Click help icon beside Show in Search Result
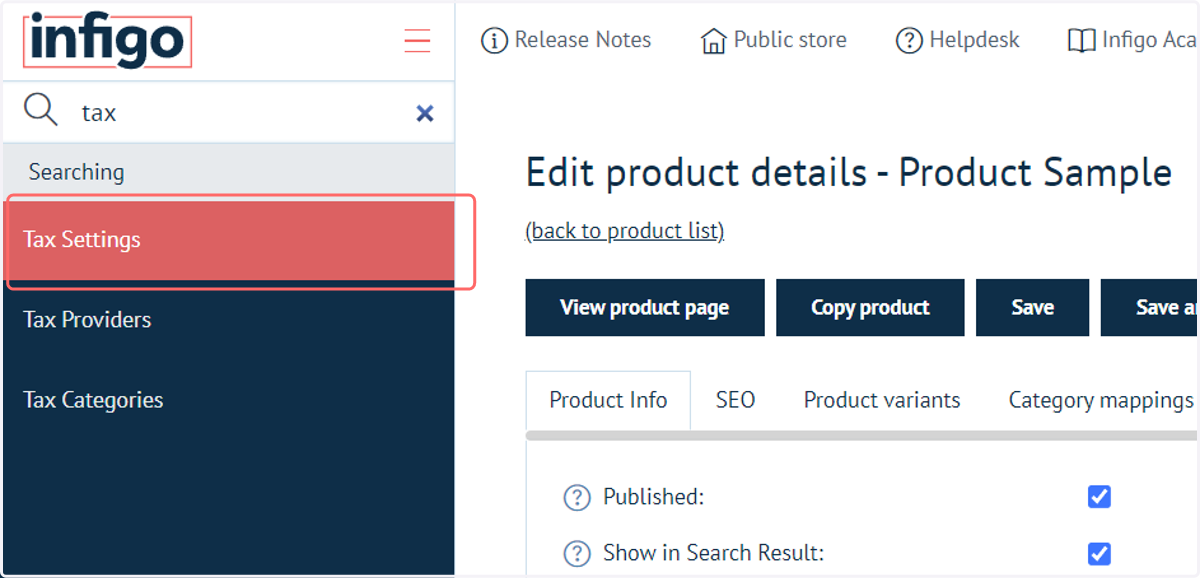Viewport: 1200px width, 578px height. coord(577,553)
